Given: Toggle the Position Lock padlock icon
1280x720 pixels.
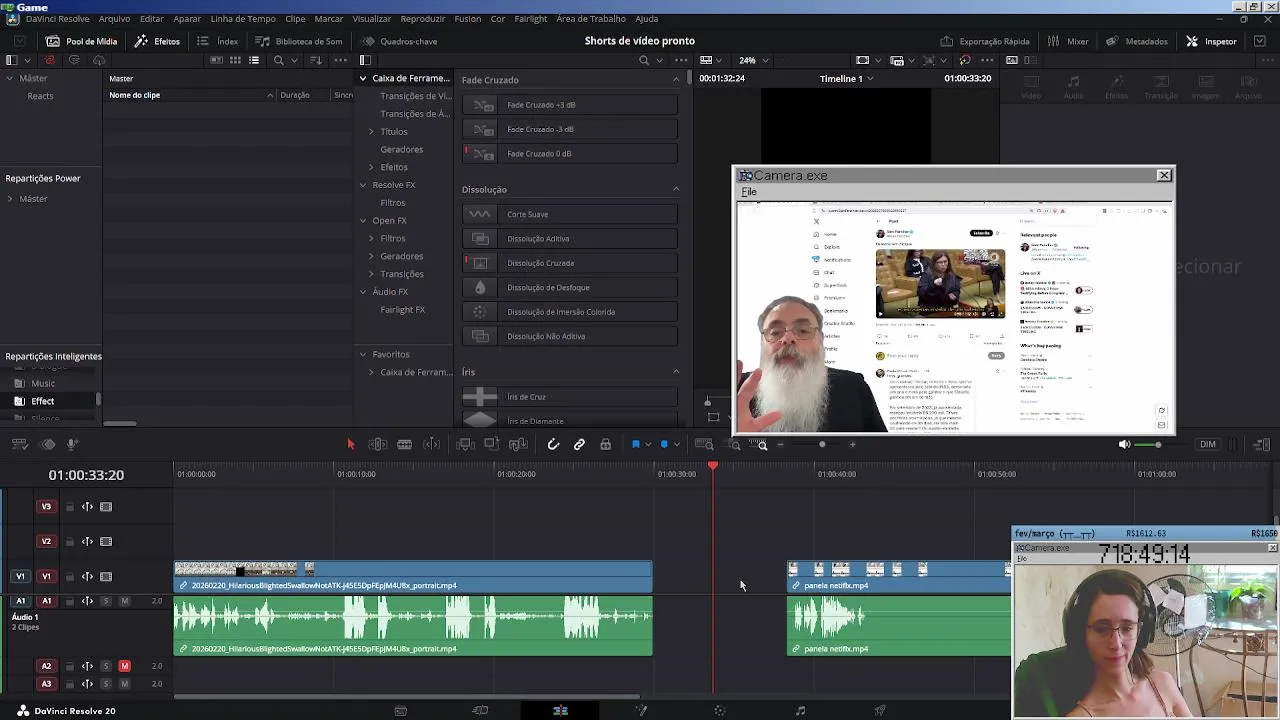Looking at the screenshot, I should (x=605, y=444).
